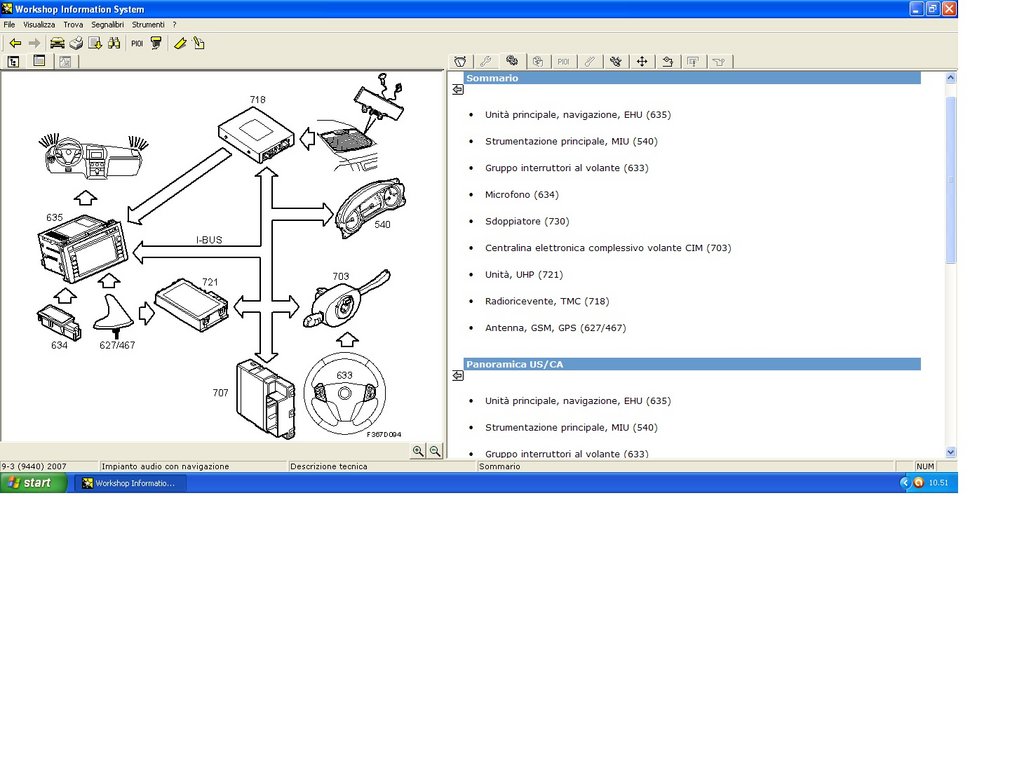Screen dimensions: 1024x768
Task: Click the Panoramica US/CA section heading
Action: tap(515, 364)
